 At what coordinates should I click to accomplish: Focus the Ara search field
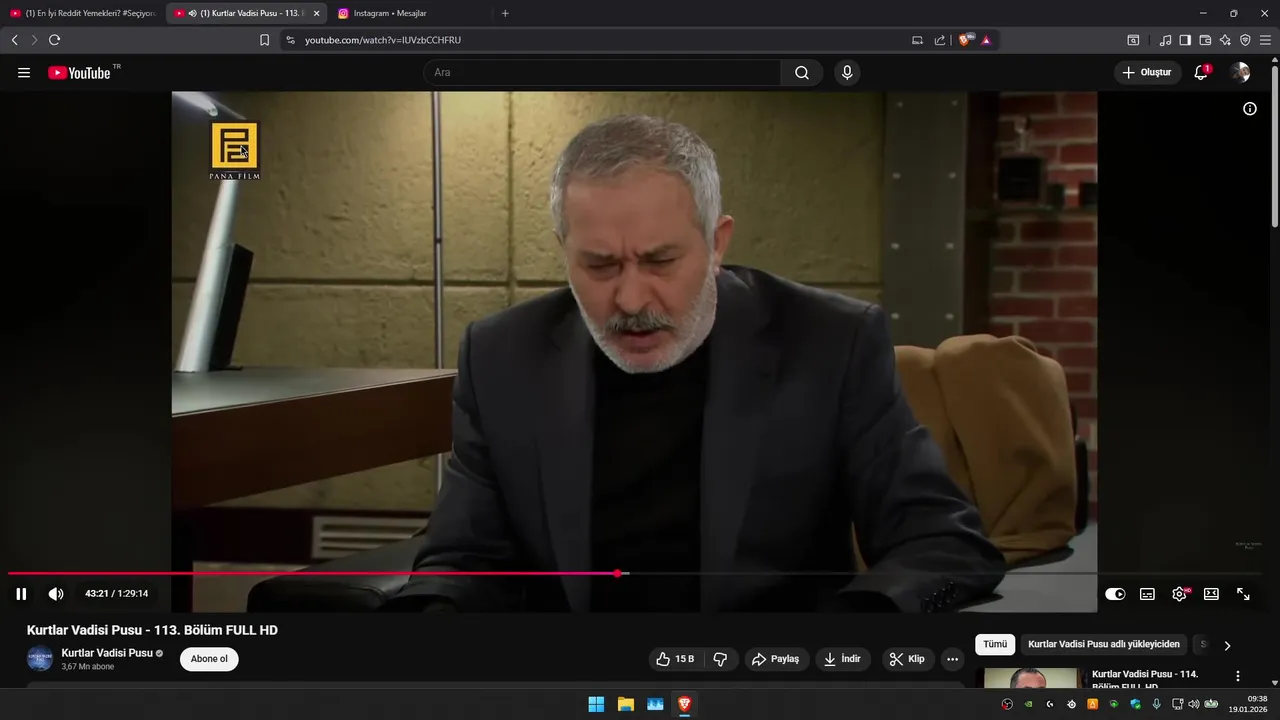point(602,73)
